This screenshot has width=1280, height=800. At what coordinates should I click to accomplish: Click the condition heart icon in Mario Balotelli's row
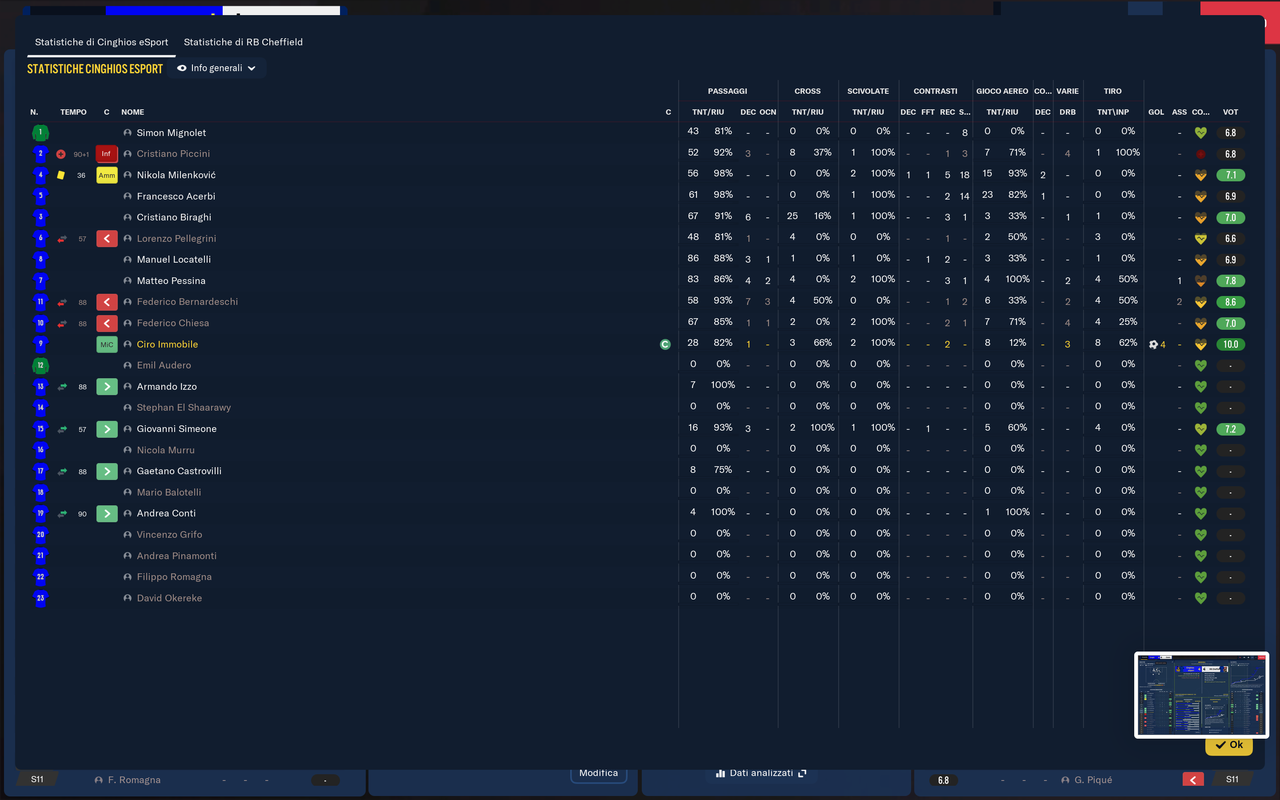[1201, 492]
